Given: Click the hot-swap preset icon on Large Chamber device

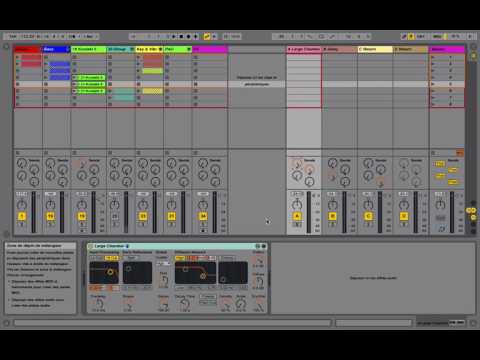Looking at the screenshot, I should pyautogui.click(x=258, y=246).
